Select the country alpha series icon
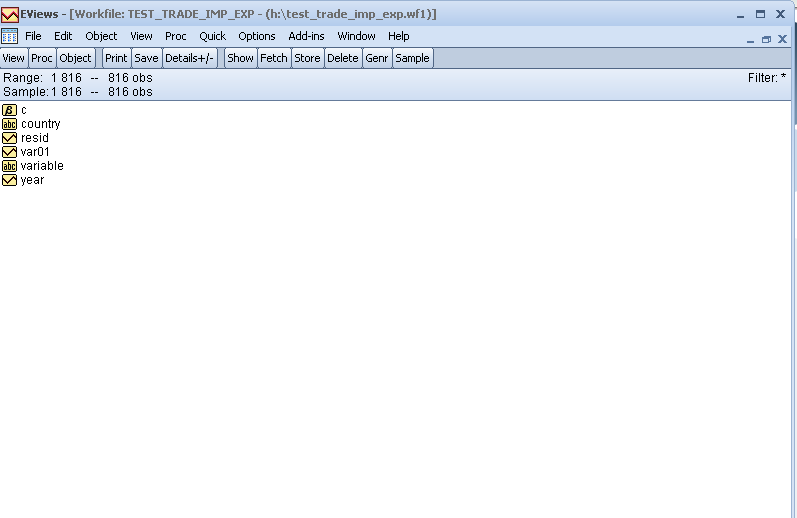 (9, 124)
